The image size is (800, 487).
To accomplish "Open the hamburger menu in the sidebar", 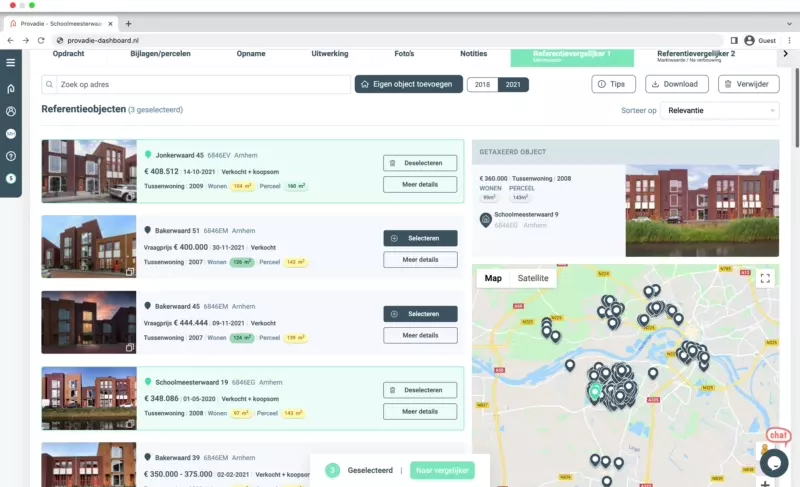I will click(x=10, y=63).
